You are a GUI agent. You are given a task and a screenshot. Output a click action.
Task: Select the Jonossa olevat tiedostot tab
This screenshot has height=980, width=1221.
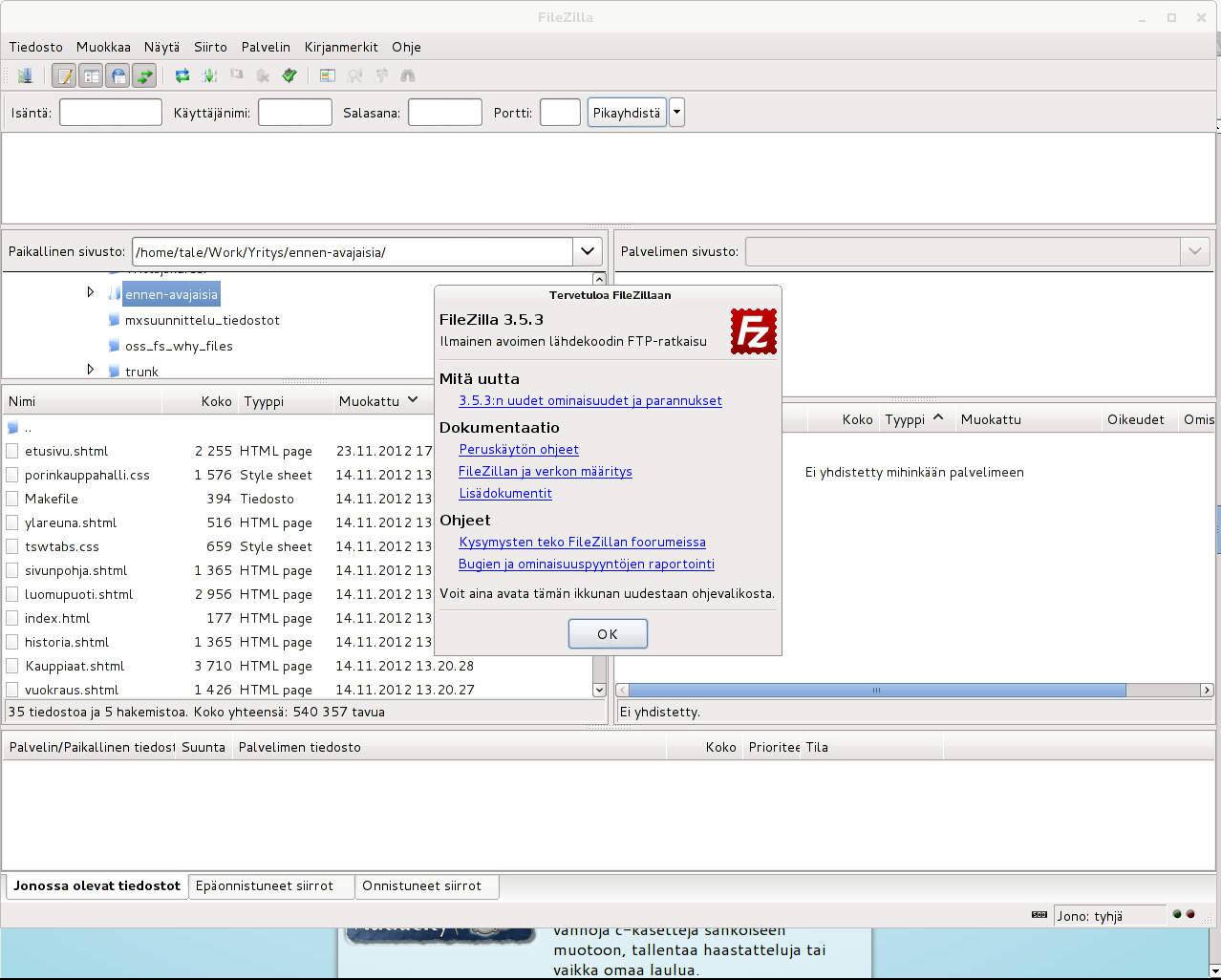[x=96, y=885]
